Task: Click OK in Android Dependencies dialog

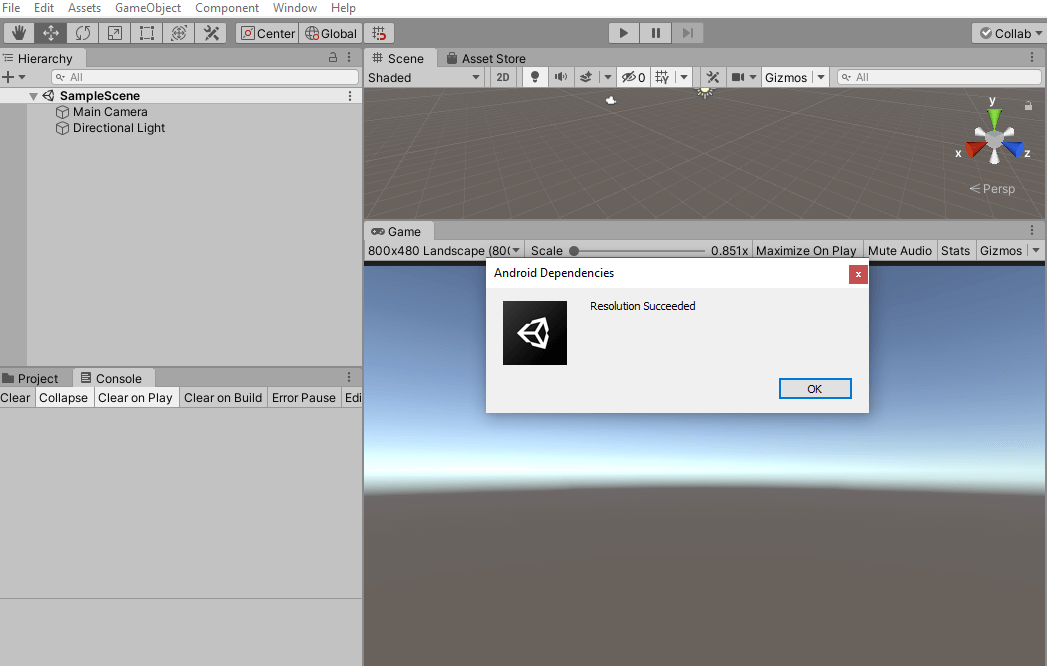Action: click(x=815, y=389)
